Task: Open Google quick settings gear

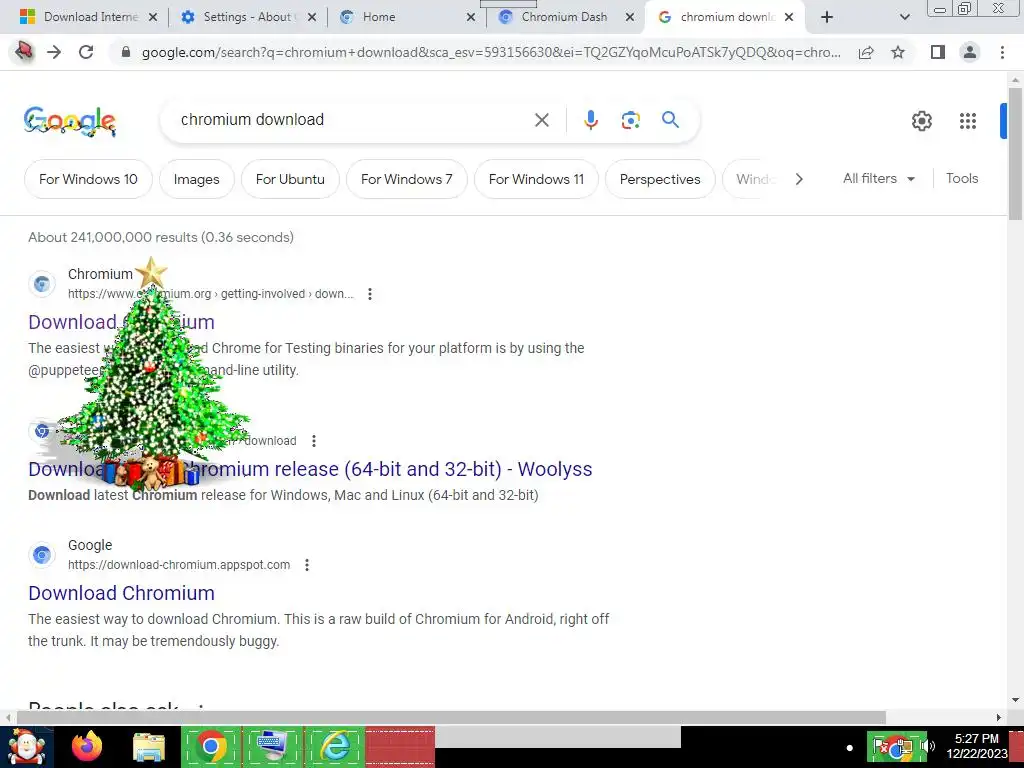Action: pos(921,121)
